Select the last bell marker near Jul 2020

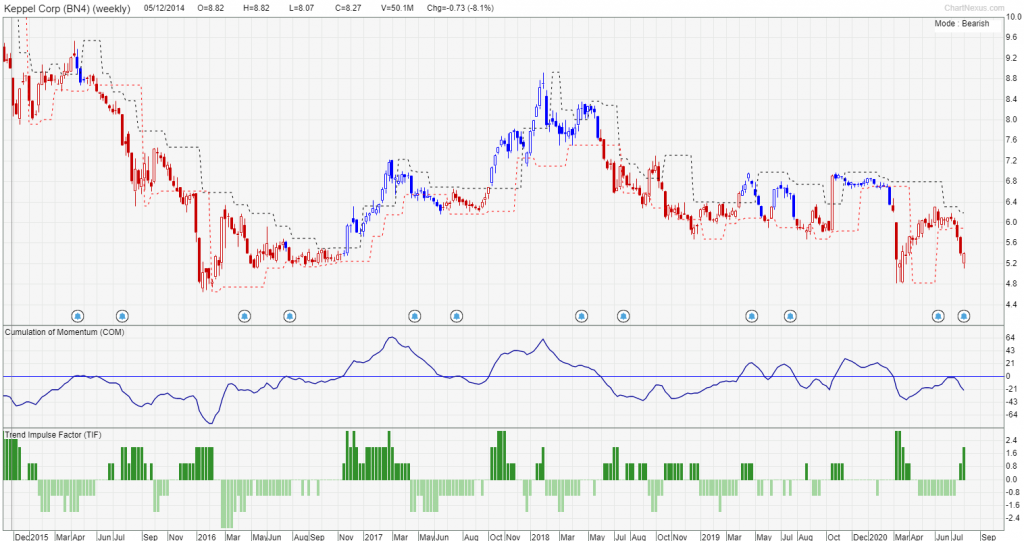click(963, 316)
